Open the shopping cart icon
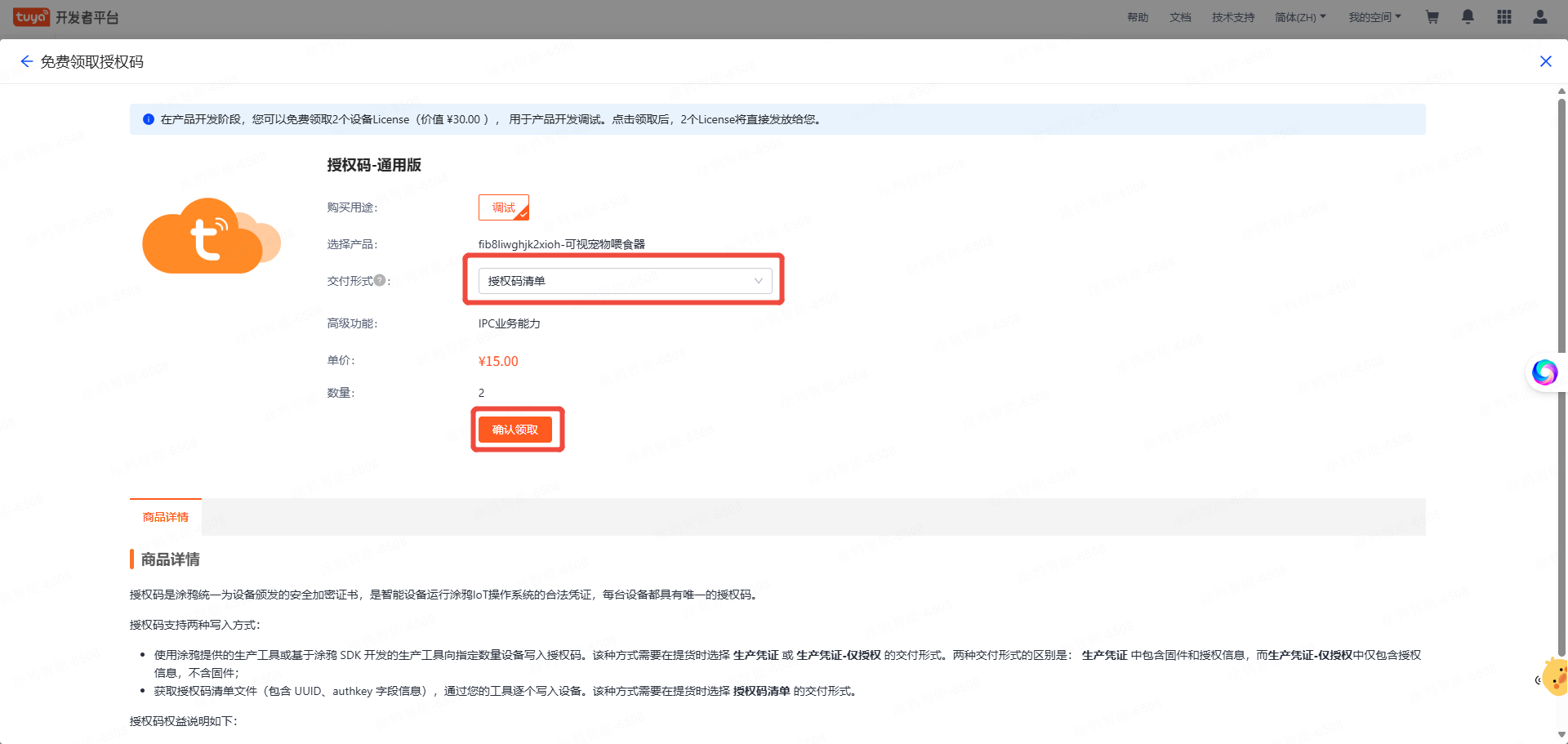Image resolution: width=1568 pixels, height=744 pixels. [1432, 17]
